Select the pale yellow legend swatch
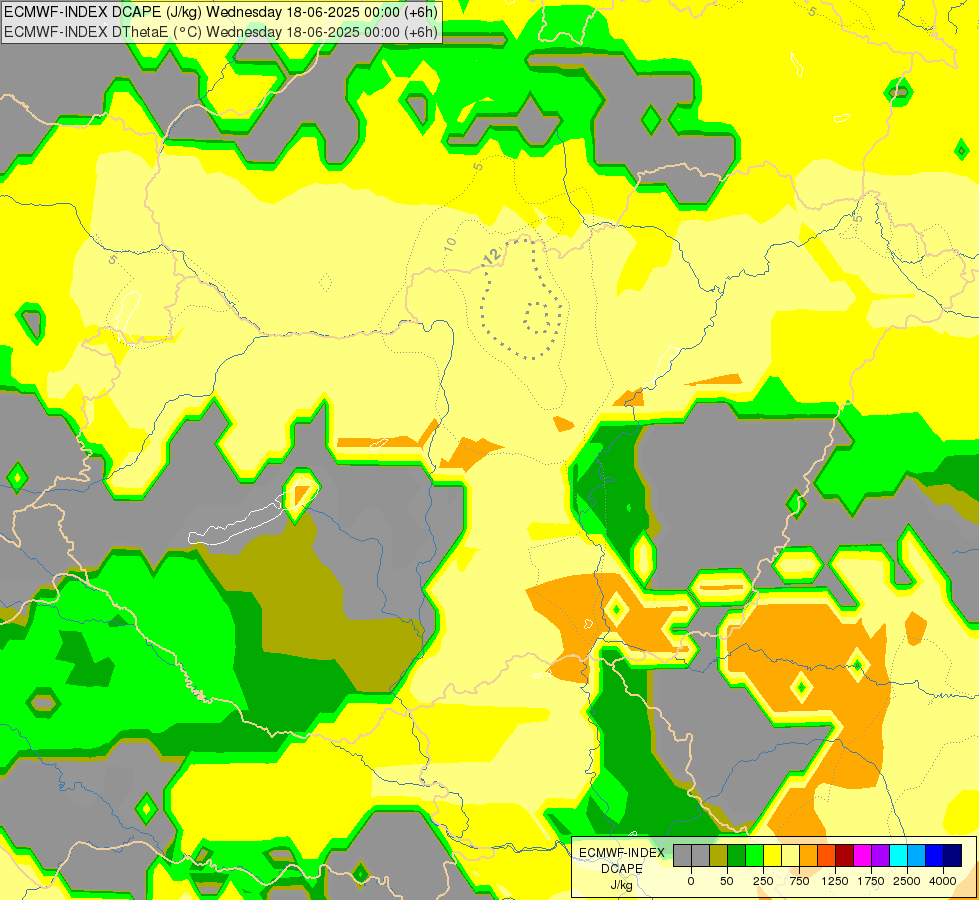Image resolution: width=979 pixels, height=900 pixels. [790, 855]
